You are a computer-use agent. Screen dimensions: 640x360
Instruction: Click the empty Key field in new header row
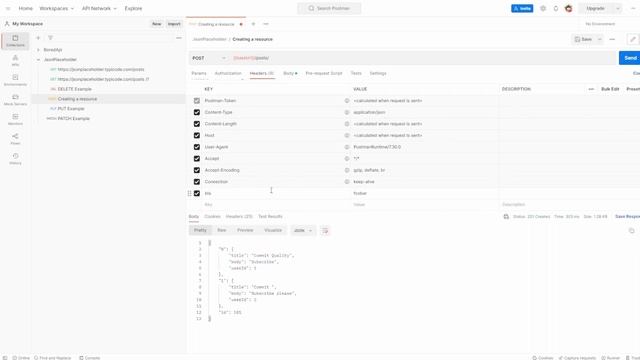(276, 204)
